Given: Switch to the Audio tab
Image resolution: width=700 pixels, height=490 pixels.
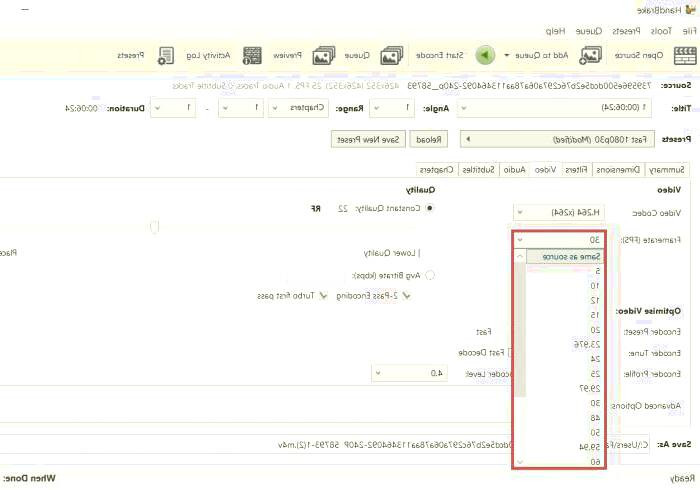Looking at the screenshot, I should coord(514,170).
